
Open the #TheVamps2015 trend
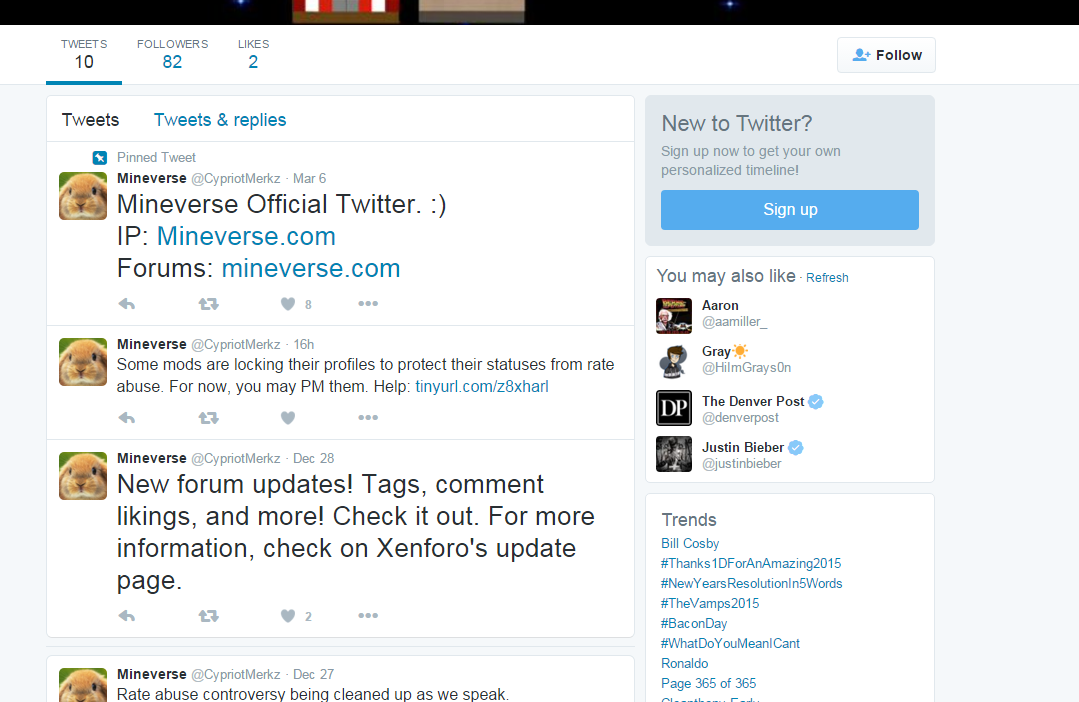point(710,604)
